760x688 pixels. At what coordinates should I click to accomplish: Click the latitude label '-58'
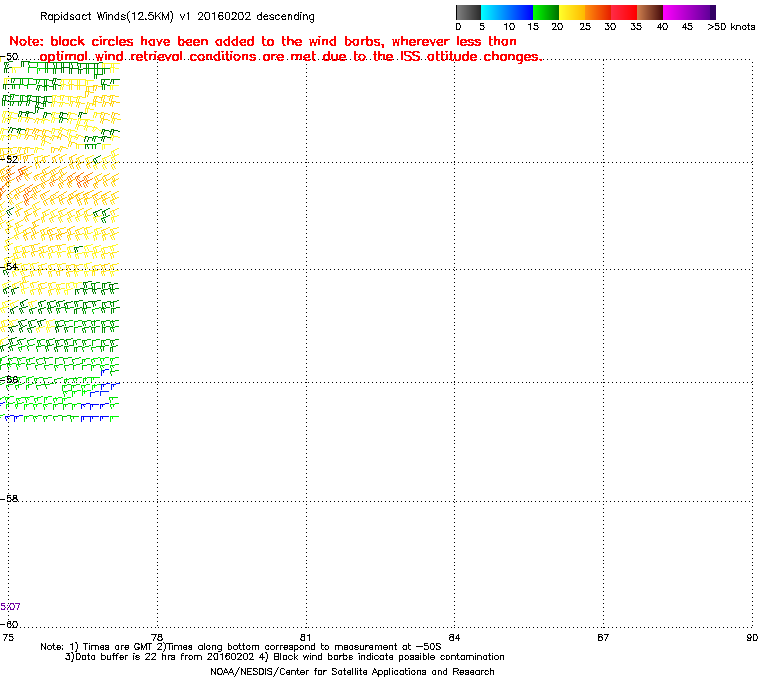click(9, 498)
